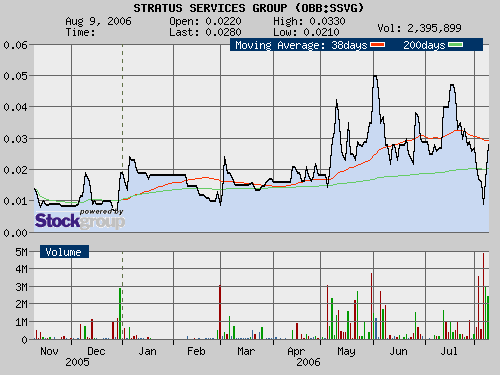Click the 0.01 price axis label

[x=15, y=201]
